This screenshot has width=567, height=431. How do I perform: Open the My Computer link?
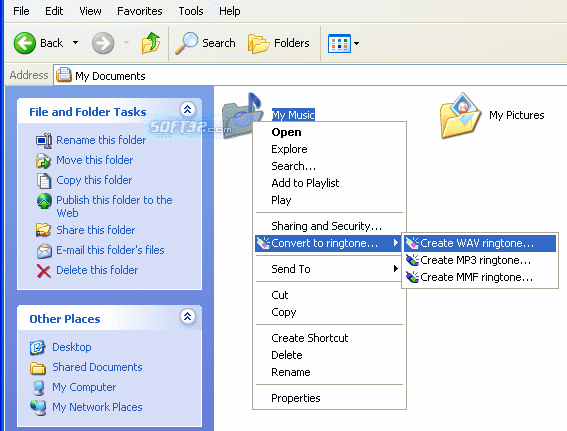click(x=84, y=387)
